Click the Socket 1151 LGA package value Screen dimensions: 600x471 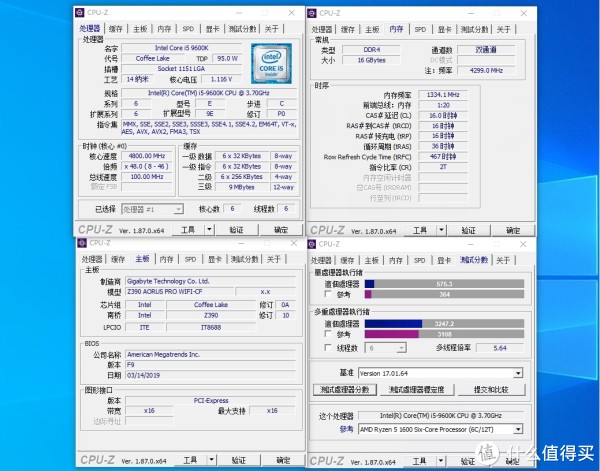[x=181, y=68]
